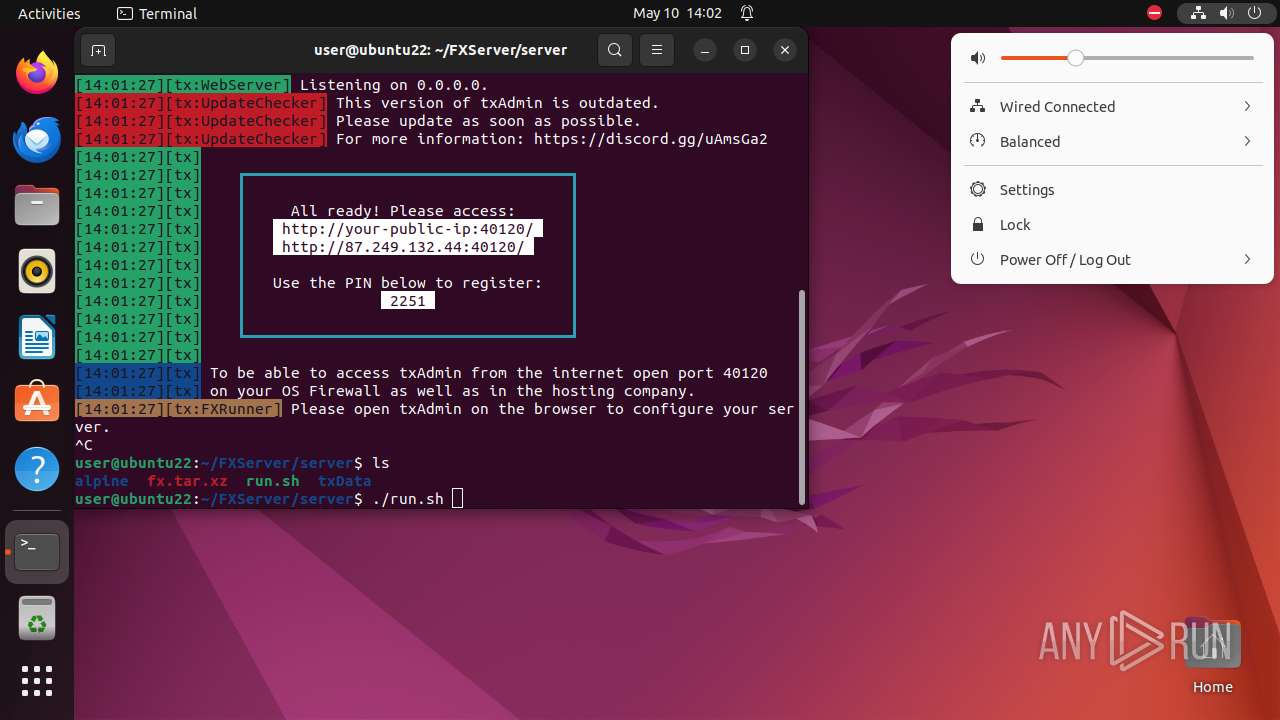Open Ubuntu Software store icon
1280x720 pixels.
point(37,403)
